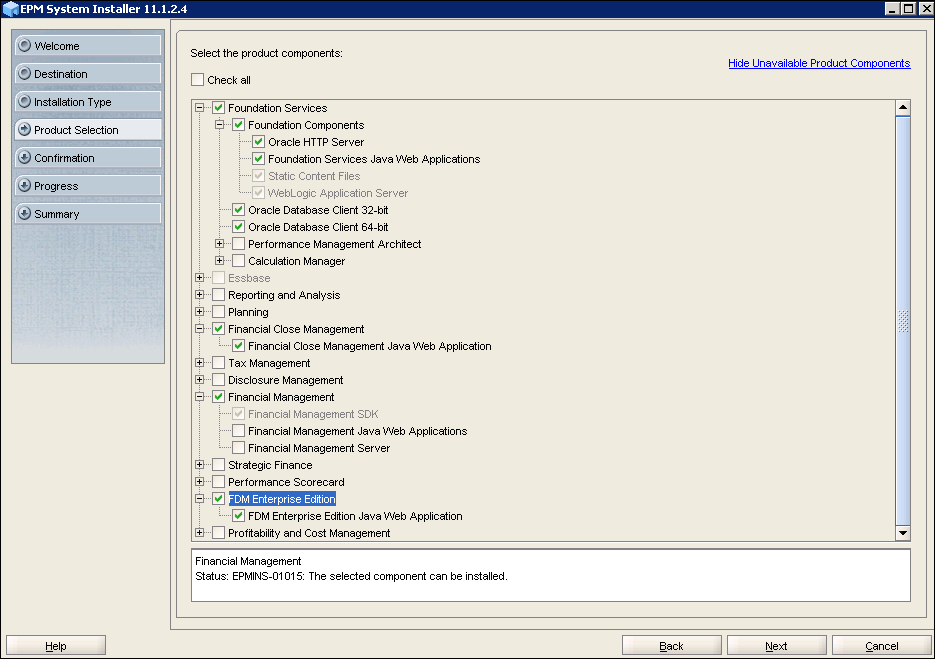The height and width of the screenshot is (659, 935).
Task: Click the EPM installer icon in title bar
Action: point(10,8)
